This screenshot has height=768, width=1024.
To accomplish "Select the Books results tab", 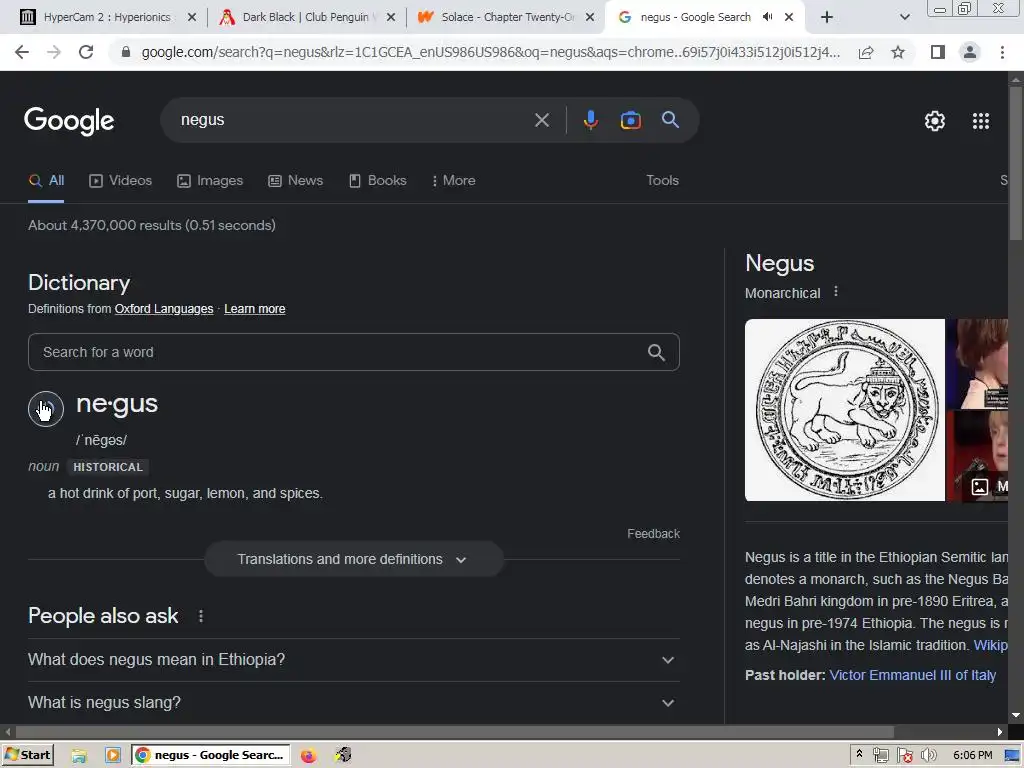I will pyautogui.click(x=377, y=181).
